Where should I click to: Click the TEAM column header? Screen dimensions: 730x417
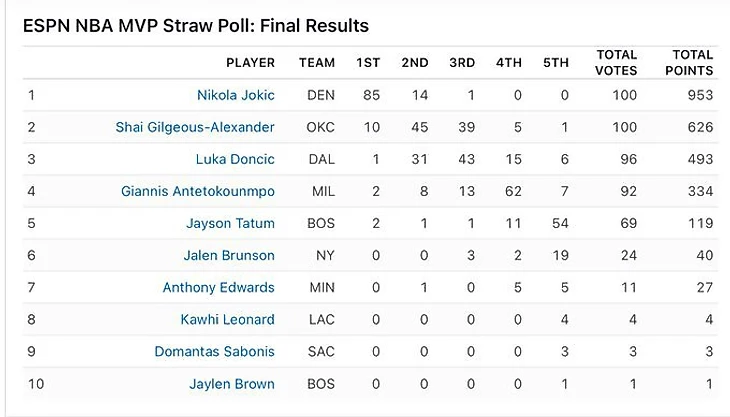click(317, 62)
